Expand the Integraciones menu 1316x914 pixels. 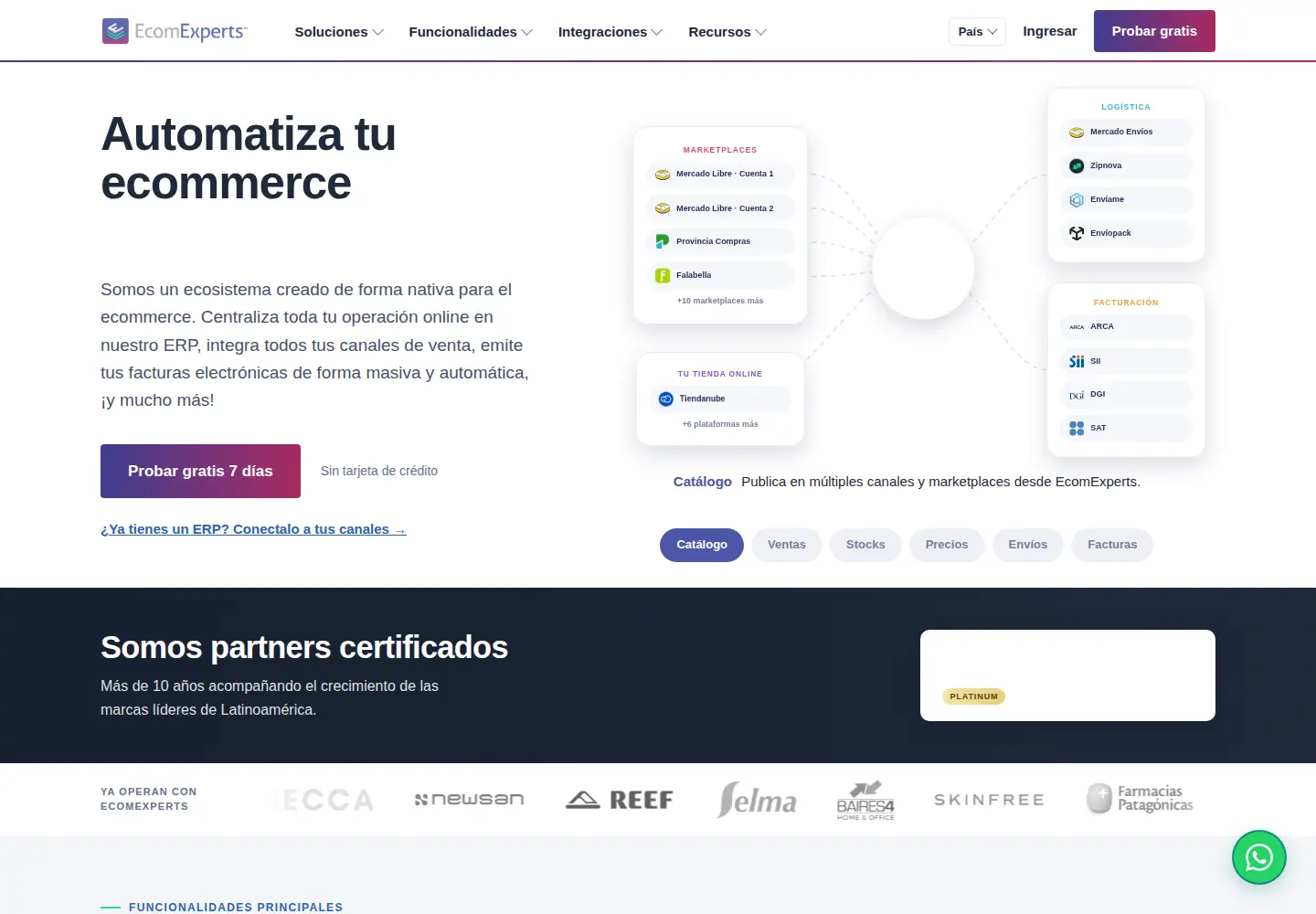pos(610,32)
